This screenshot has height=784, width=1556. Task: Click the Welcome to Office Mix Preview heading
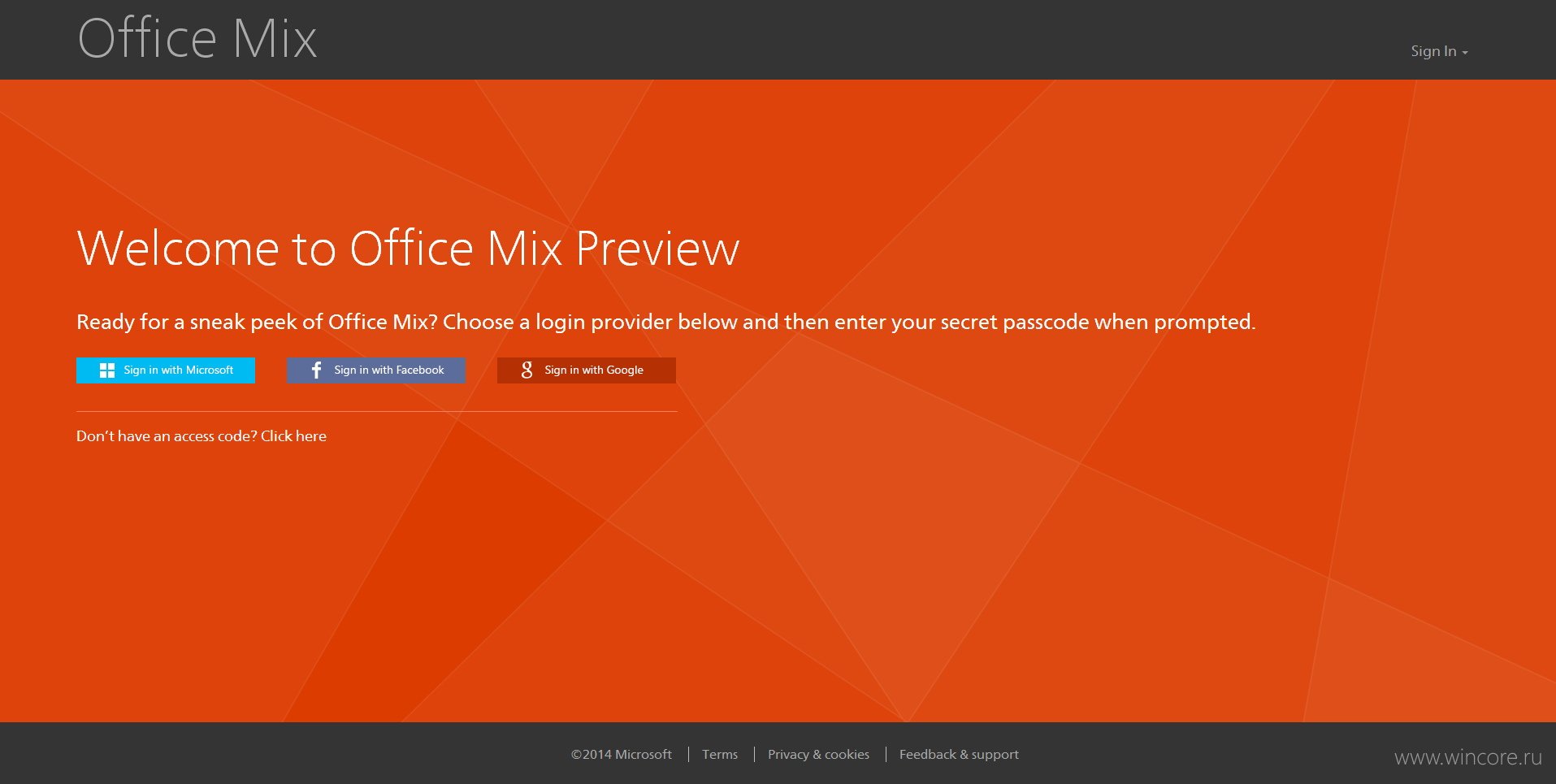pos(408,248)
